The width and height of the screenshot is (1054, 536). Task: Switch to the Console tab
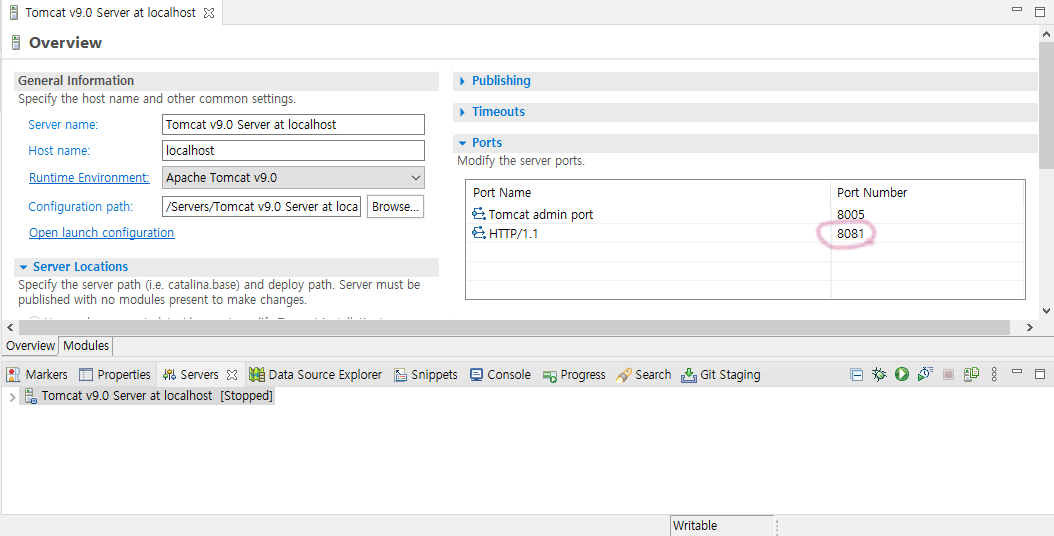(x=501, y=375)
